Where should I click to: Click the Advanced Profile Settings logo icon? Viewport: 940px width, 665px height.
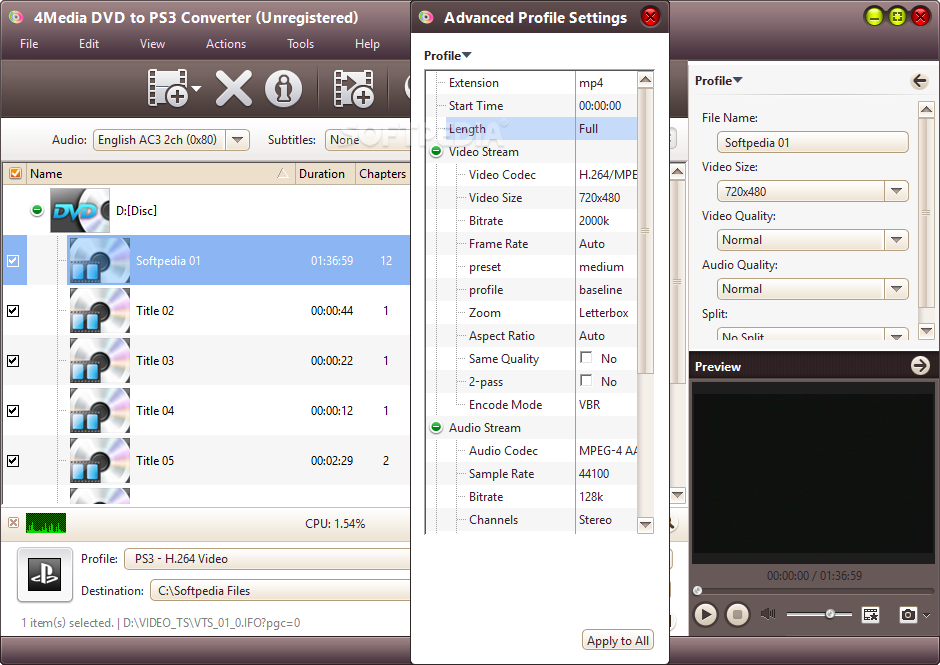click(426, 17)
